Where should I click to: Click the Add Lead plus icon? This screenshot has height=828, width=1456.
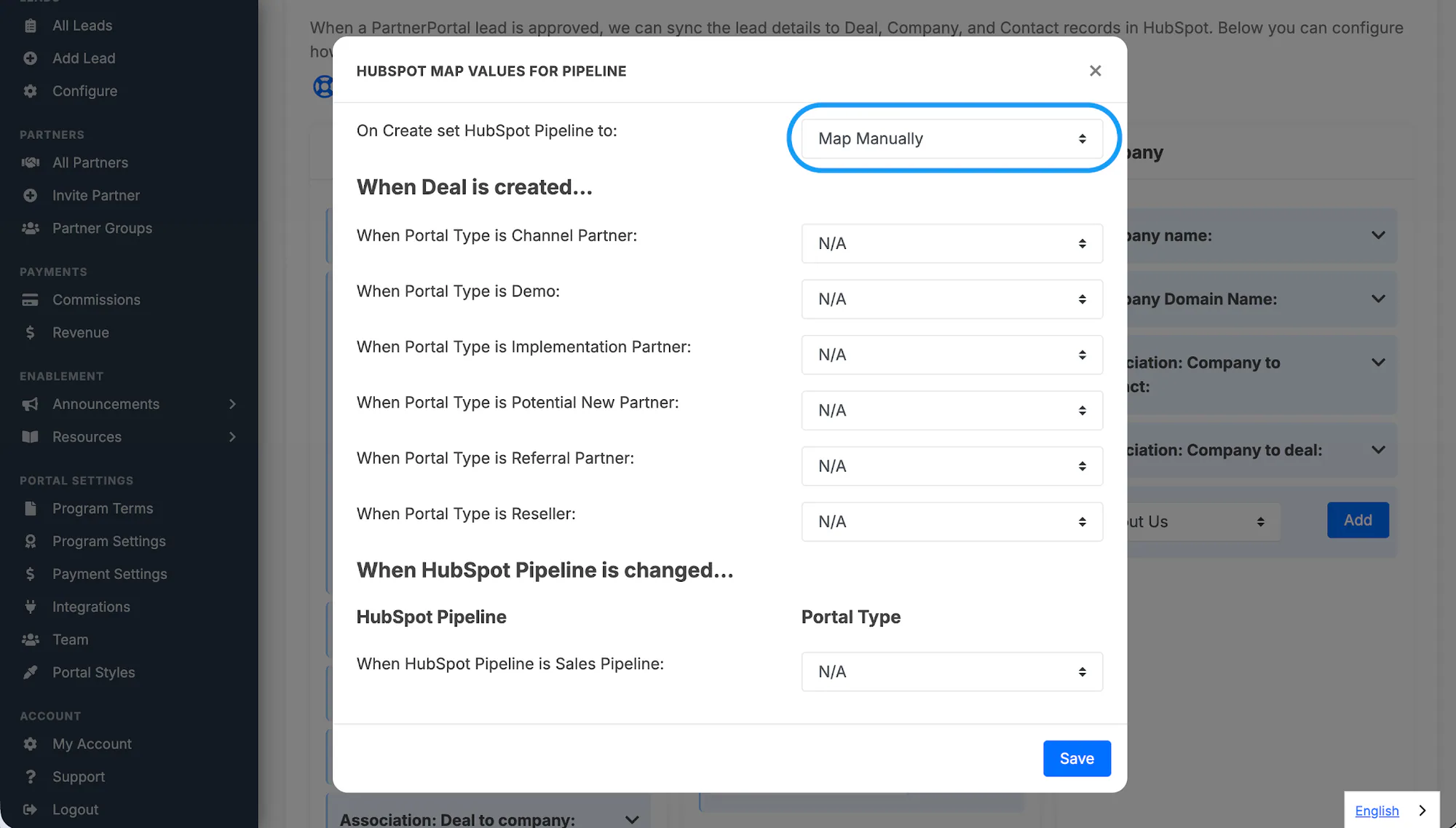click(x=30, y=58)
